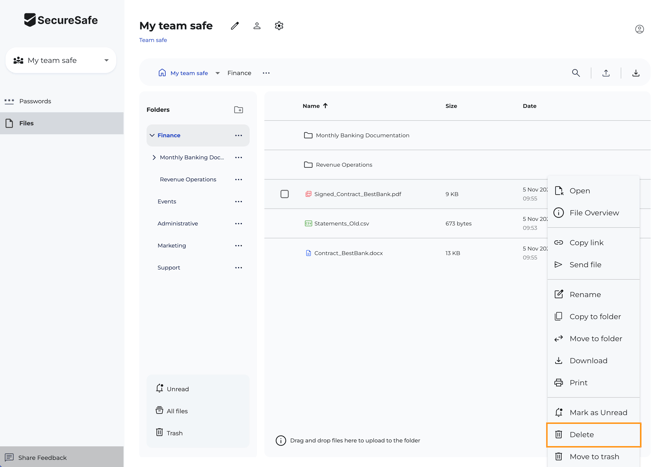Screen dimensions: 670x467
Task: Open the user account profile icon
Action: [x=639, y=29]
